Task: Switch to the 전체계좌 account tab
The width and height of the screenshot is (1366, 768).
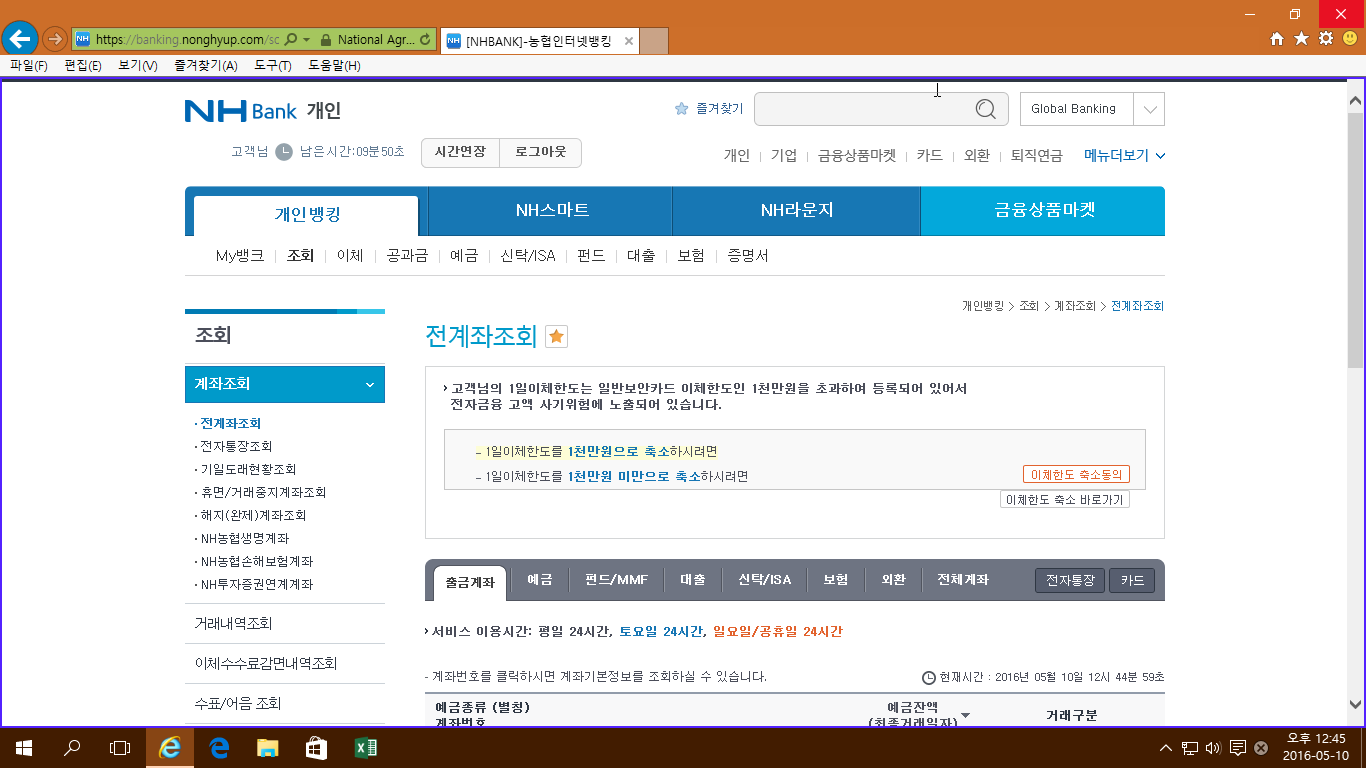Action: [963, 580]
